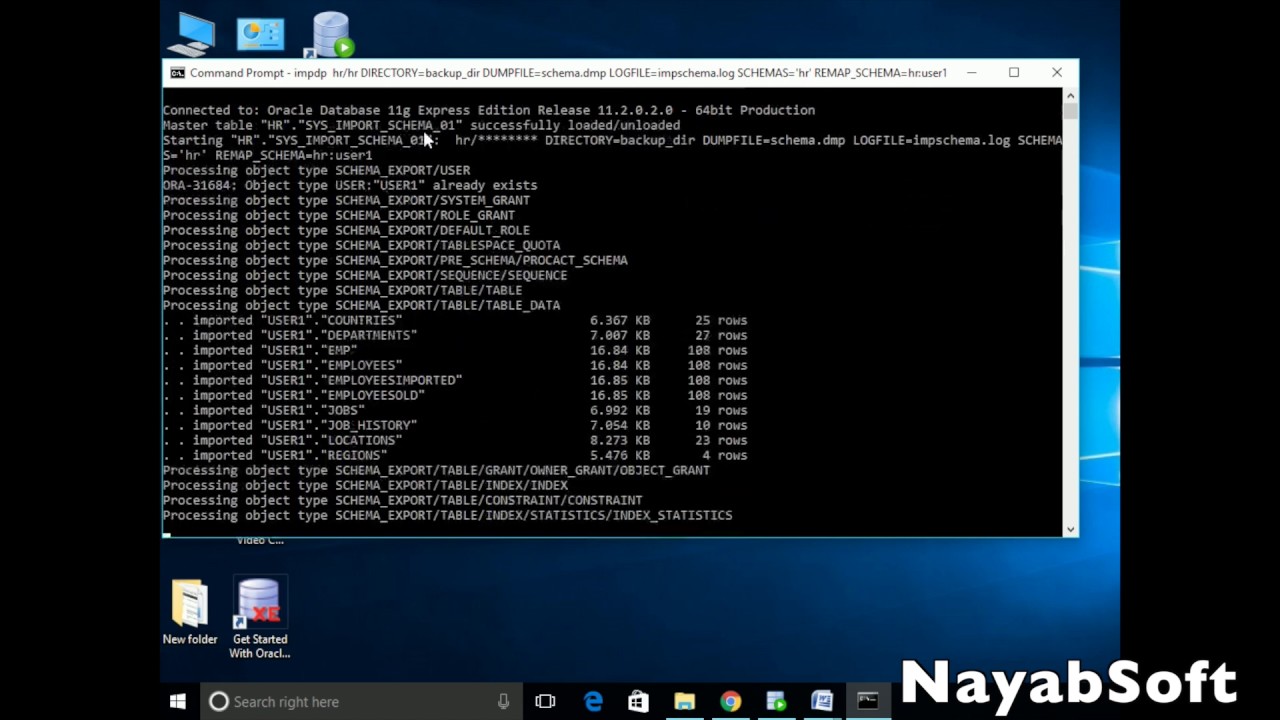1280x720 pixels.
Task: Open Task View from the taskbar
Action: [x=545, y=702]
